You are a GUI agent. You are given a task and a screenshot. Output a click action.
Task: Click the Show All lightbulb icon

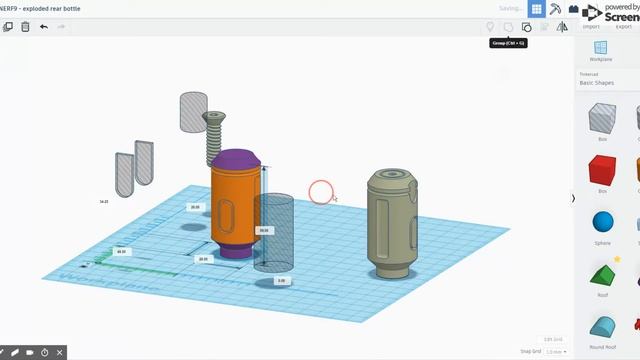point(490,27)
